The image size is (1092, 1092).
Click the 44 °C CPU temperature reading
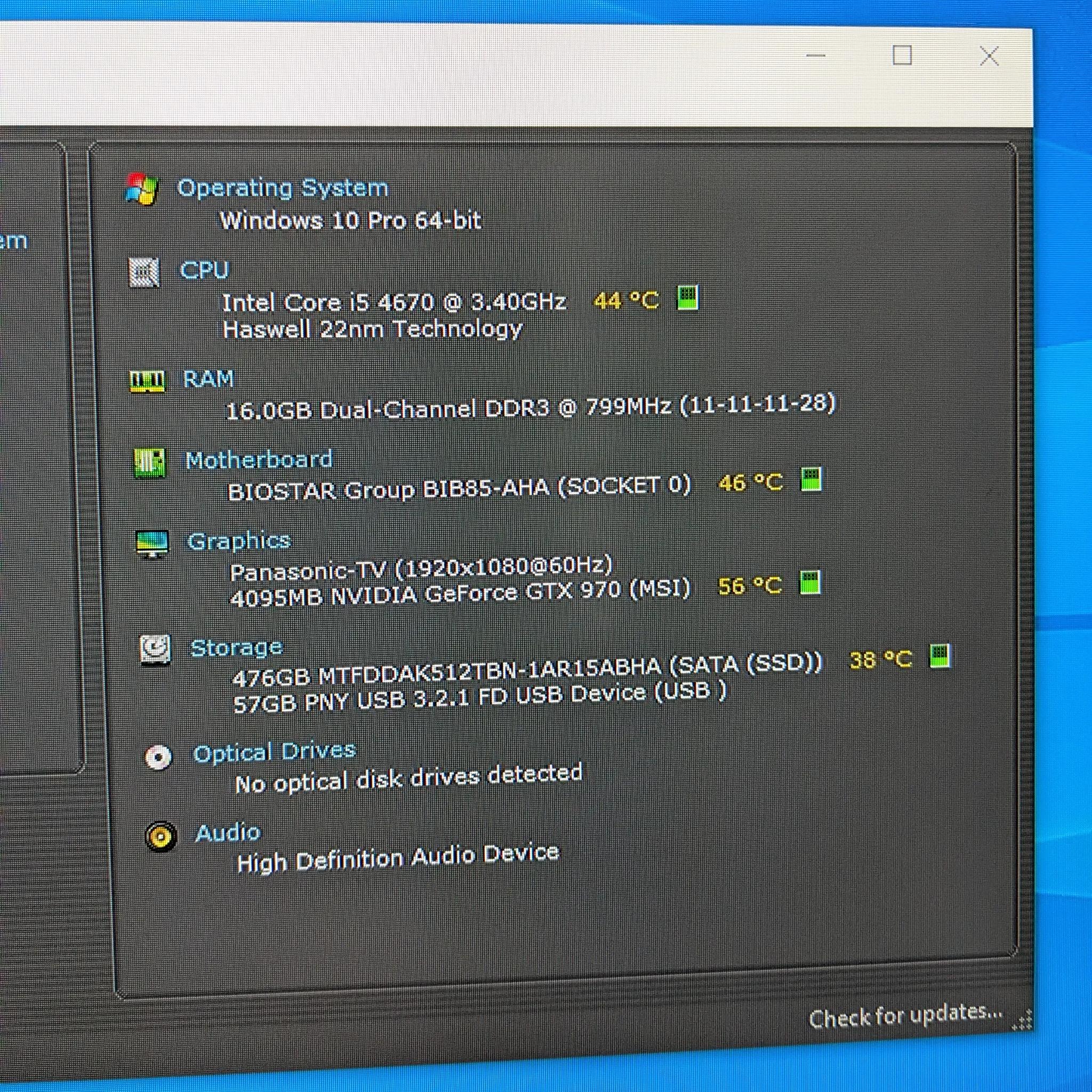point(627,301)
